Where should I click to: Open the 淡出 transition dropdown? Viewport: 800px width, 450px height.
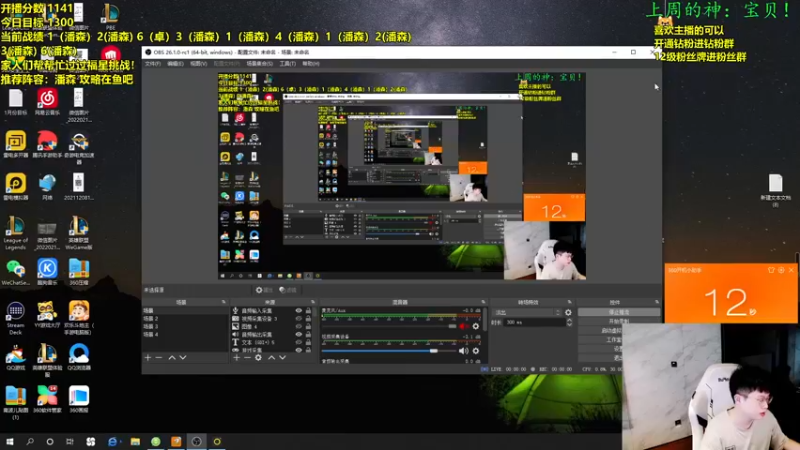tap(528, 312)
